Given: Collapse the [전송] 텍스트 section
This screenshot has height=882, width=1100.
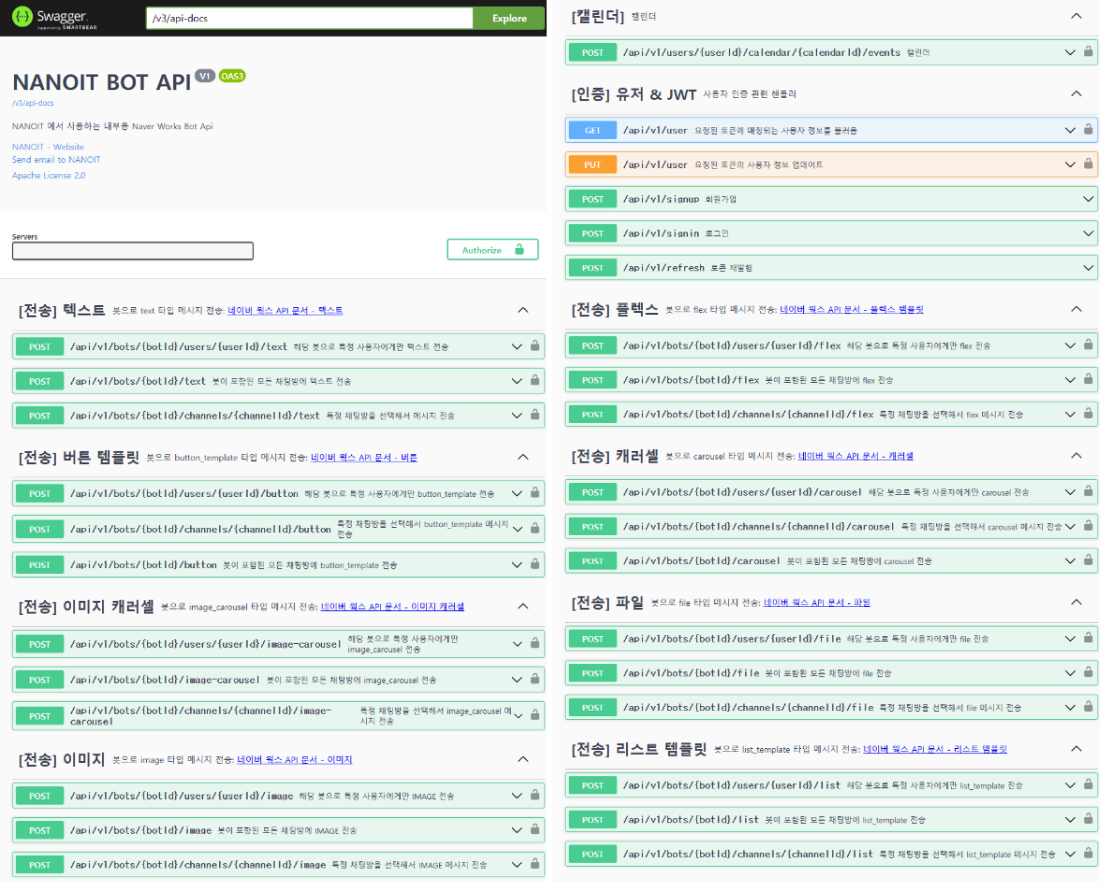Looking at the screenshot, I should coord(522,310).
